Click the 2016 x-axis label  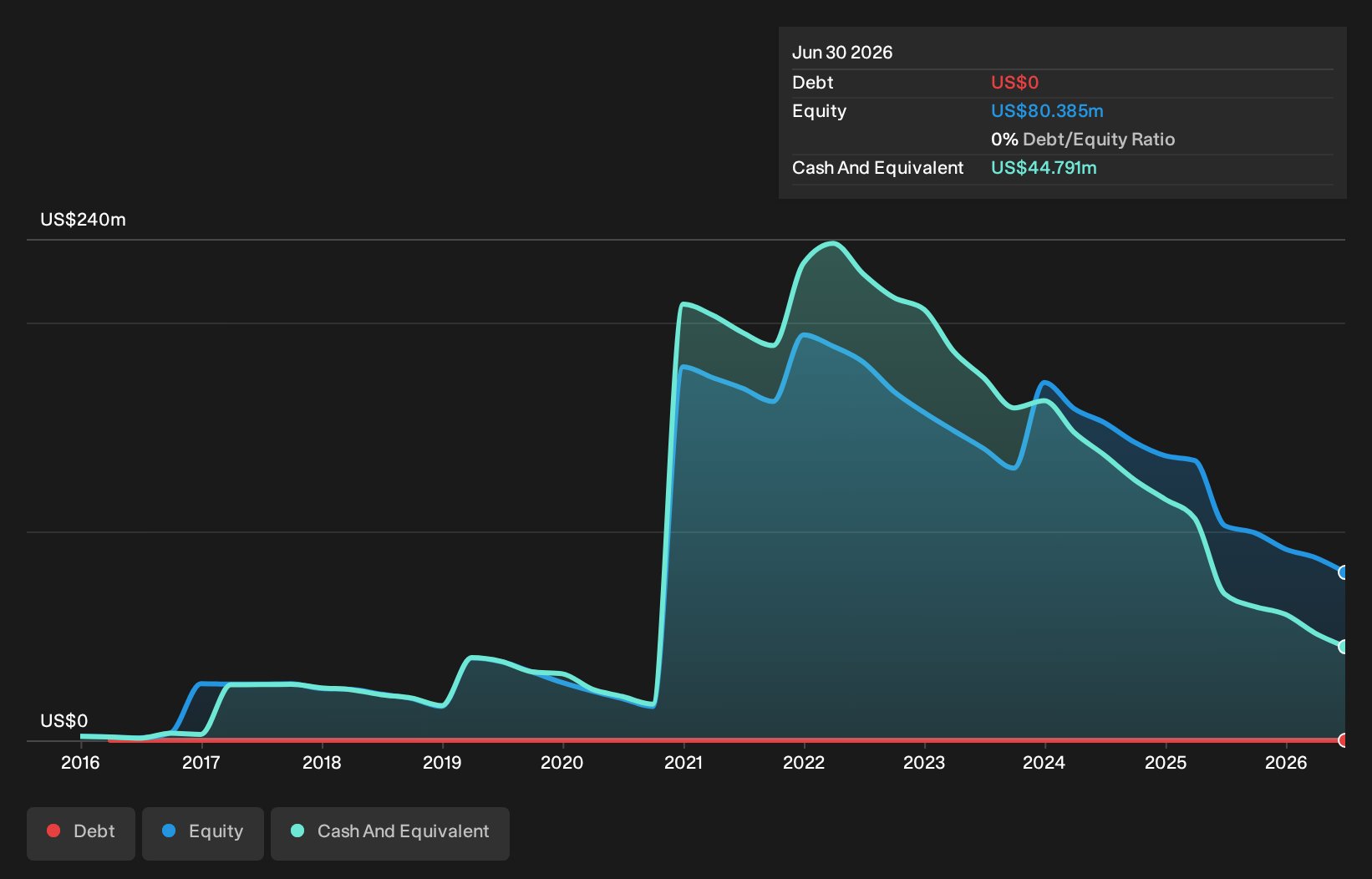pos(80,763)
